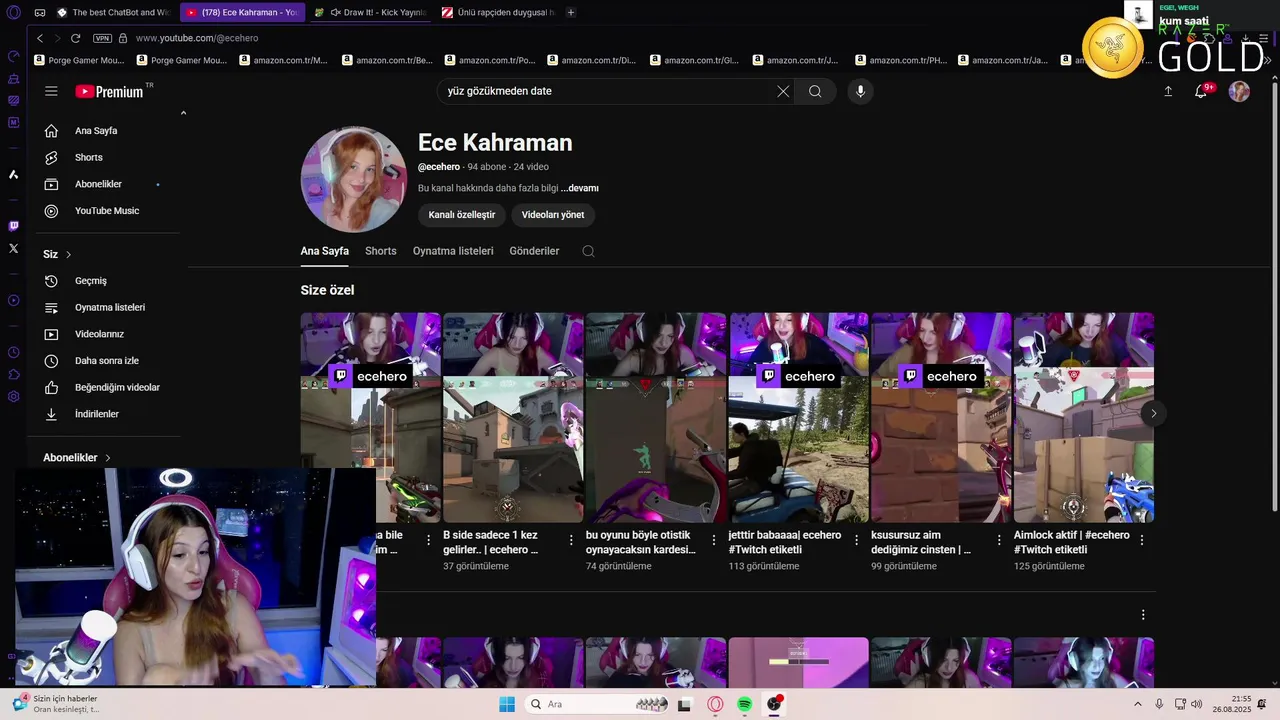Expand the Siz section chevron

(68, 255)
